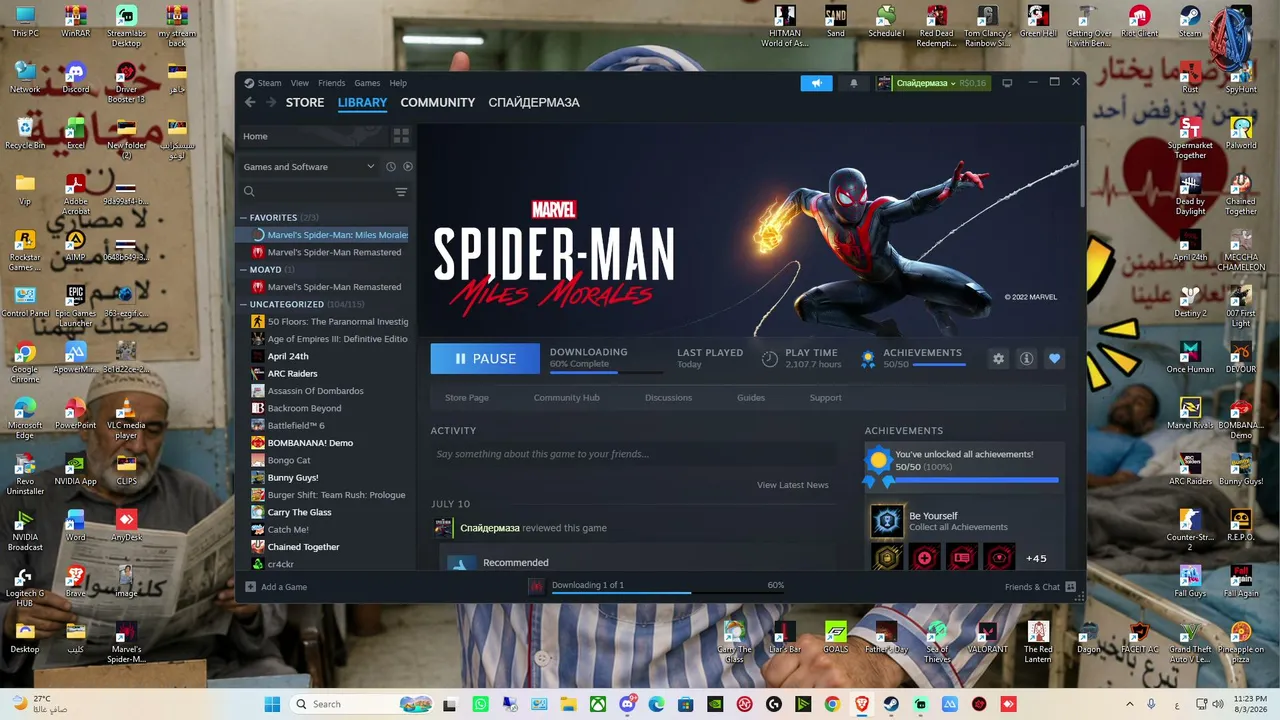Open the View menu
Image resolution: width=1280 pixels, height=720 pixels.
pos(300,83)
